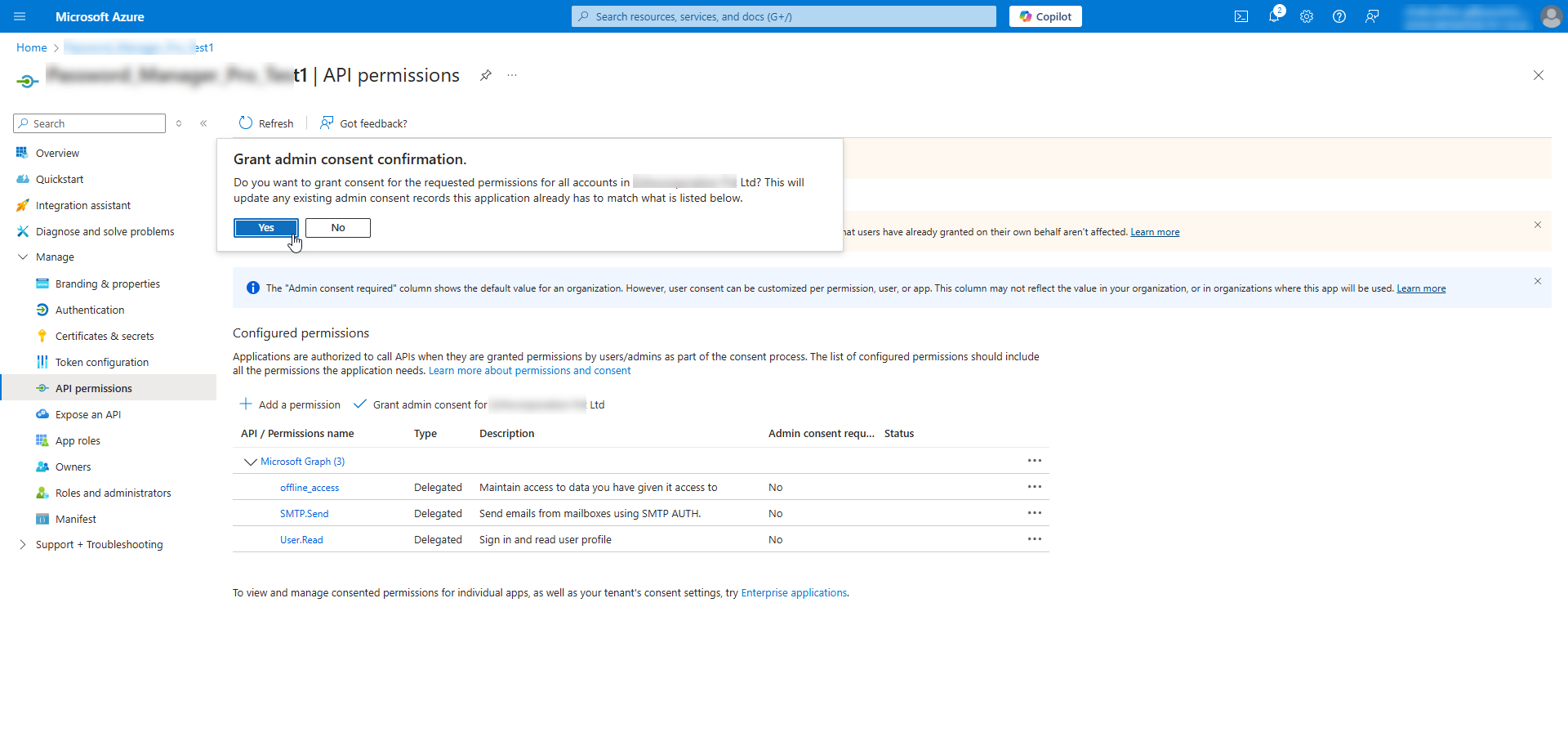Open more options for SMTP.Send row
Viewport: 1568px width, 750px height.
[x=1035, y=513]
